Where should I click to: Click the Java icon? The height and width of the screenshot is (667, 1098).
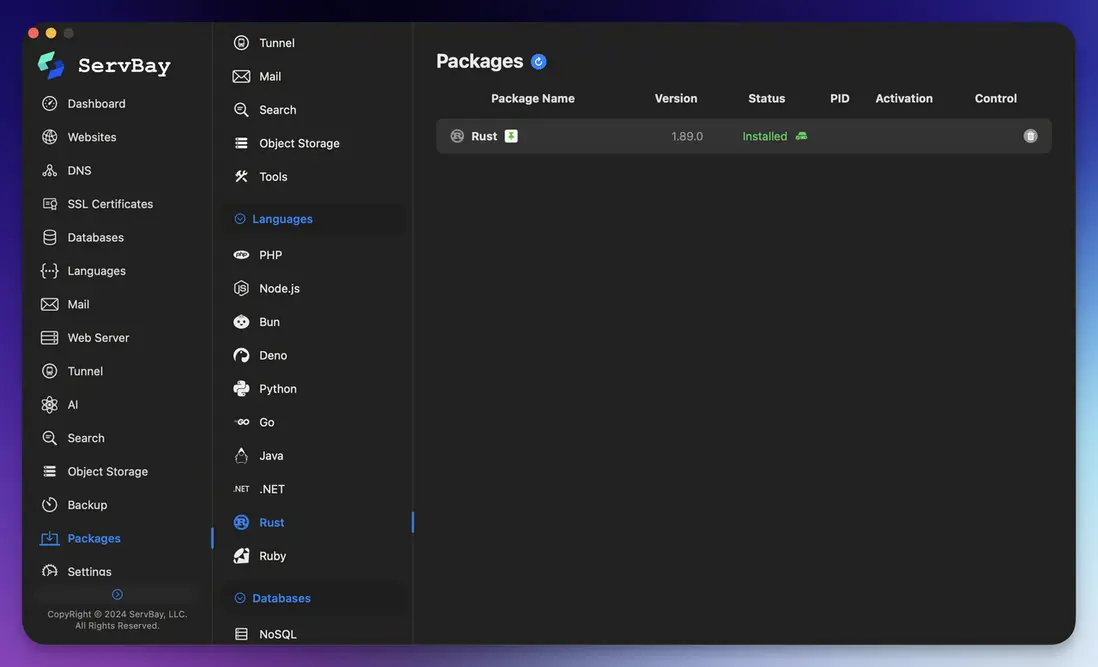(x=242, y=456)
